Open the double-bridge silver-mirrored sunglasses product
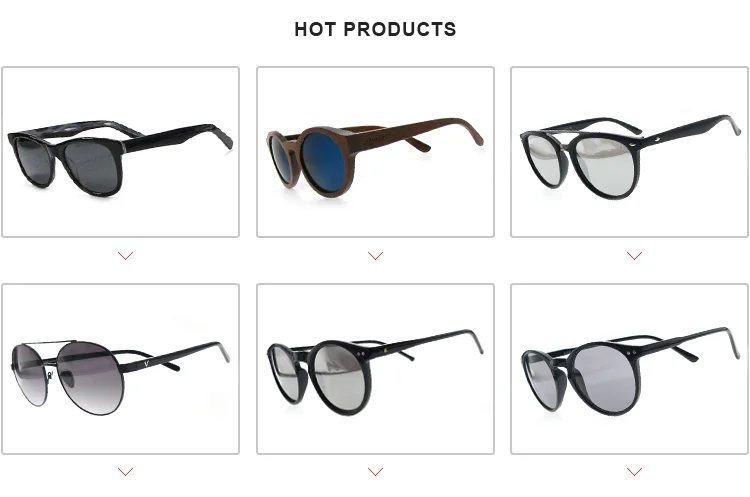The height and width of the screenshot is (497, 750). point(629,152)
